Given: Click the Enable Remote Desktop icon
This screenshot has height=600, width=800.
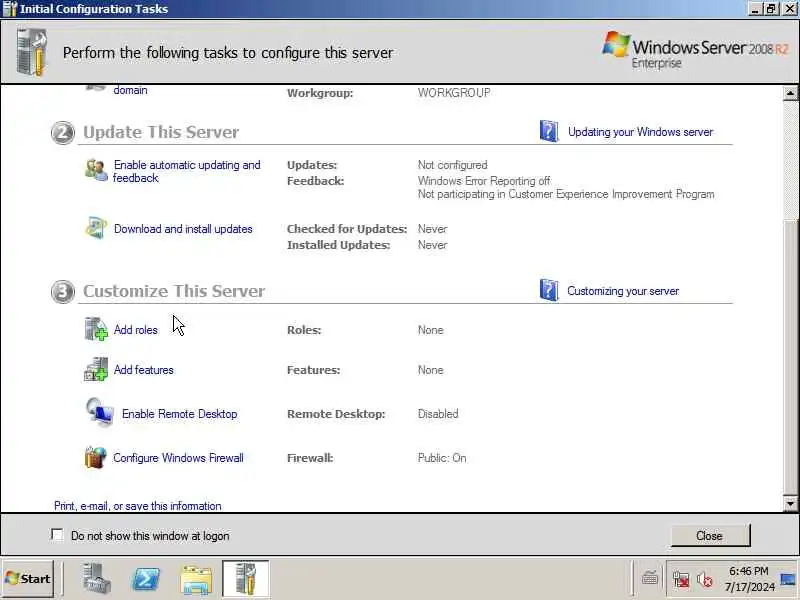Looking at the screenshot, I should point(99,412).
